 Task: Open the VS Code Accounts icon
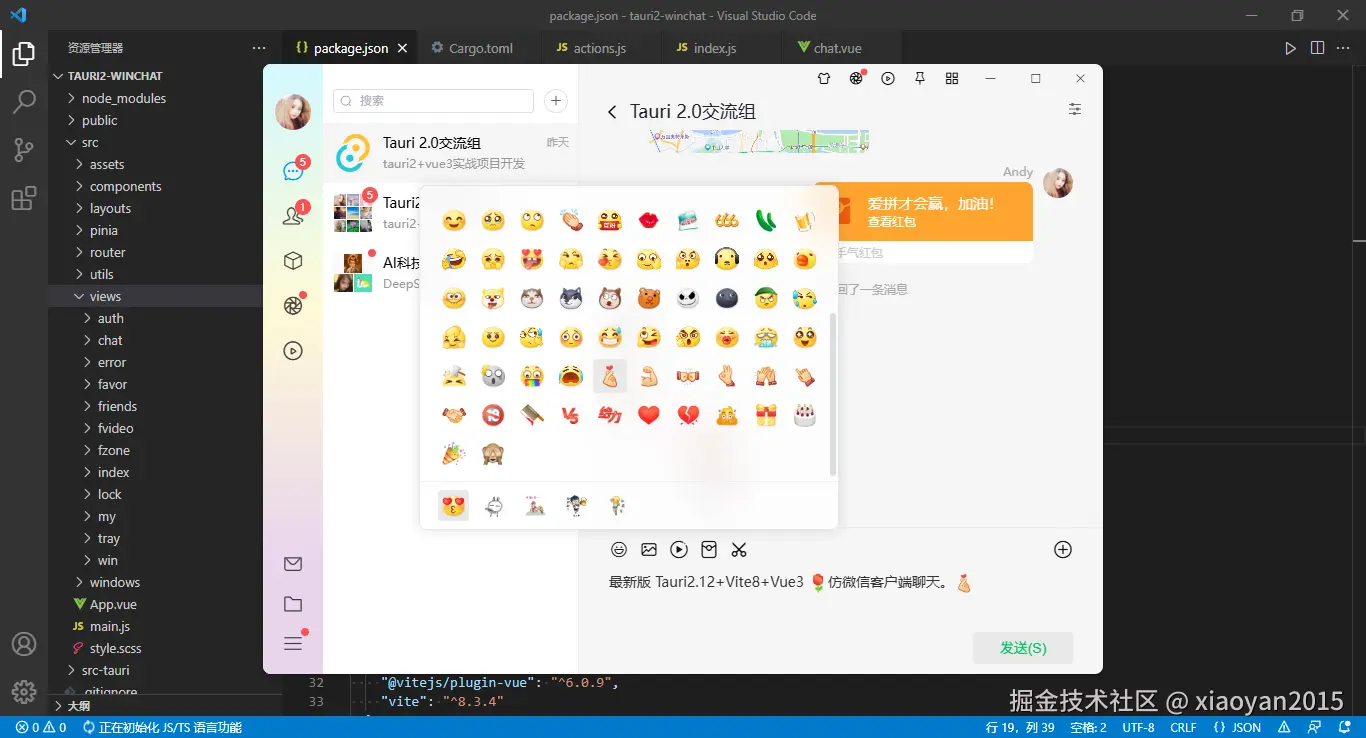[x=24, y=644]
